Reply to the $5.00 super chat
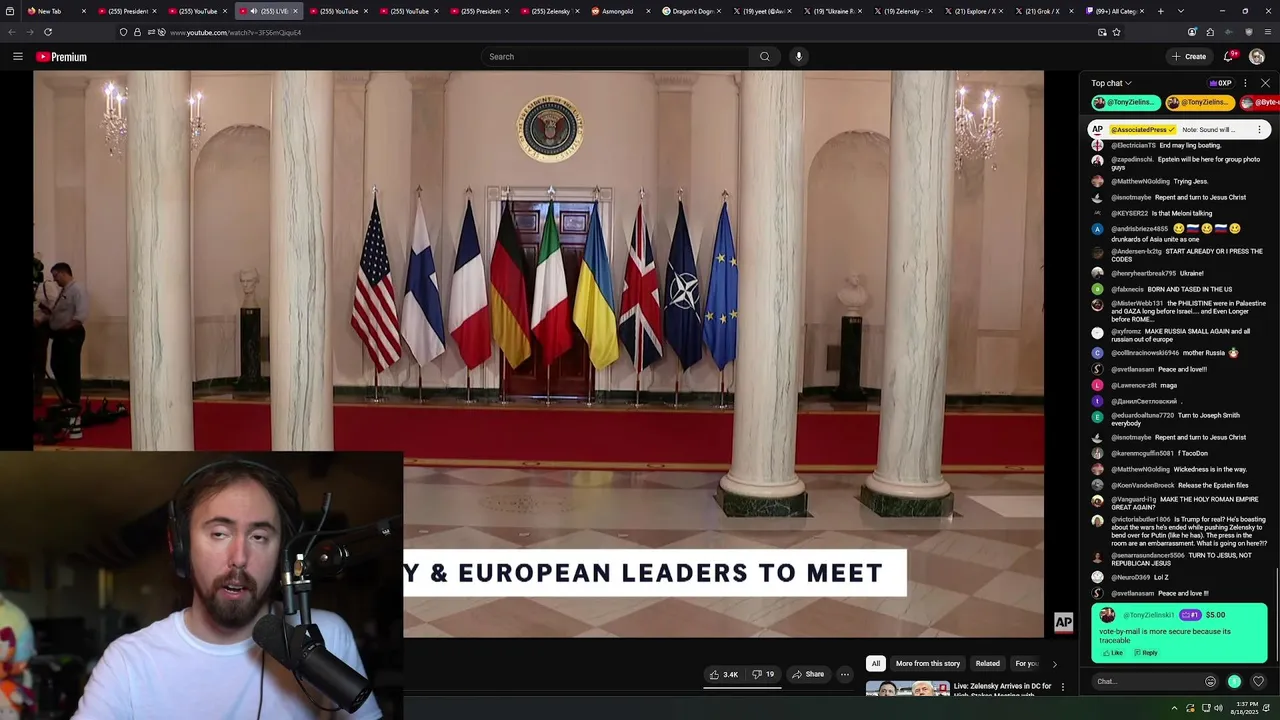This screenshot has width=1280, height=720. click(1146, 653)
